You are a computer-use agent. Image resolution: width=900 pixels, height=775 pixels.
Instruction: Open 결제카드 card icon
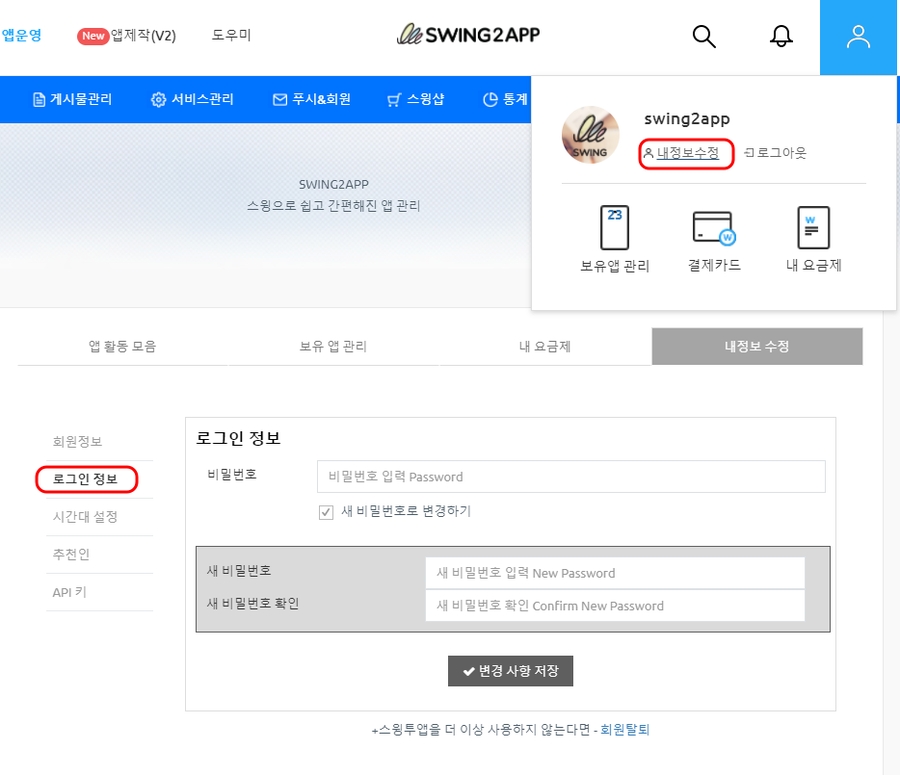point(714,228)
